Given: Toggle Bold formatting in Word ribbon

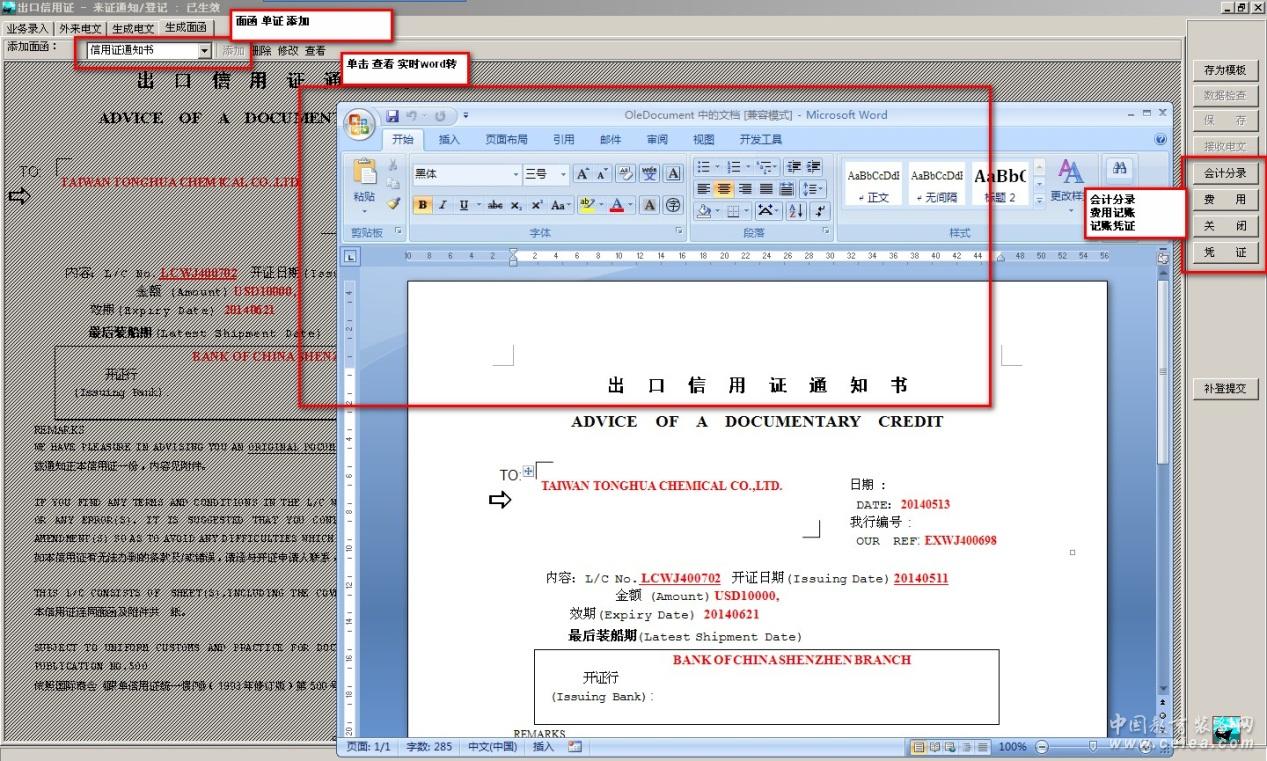Looking at the screenshot, I should (x=423, y=205).
